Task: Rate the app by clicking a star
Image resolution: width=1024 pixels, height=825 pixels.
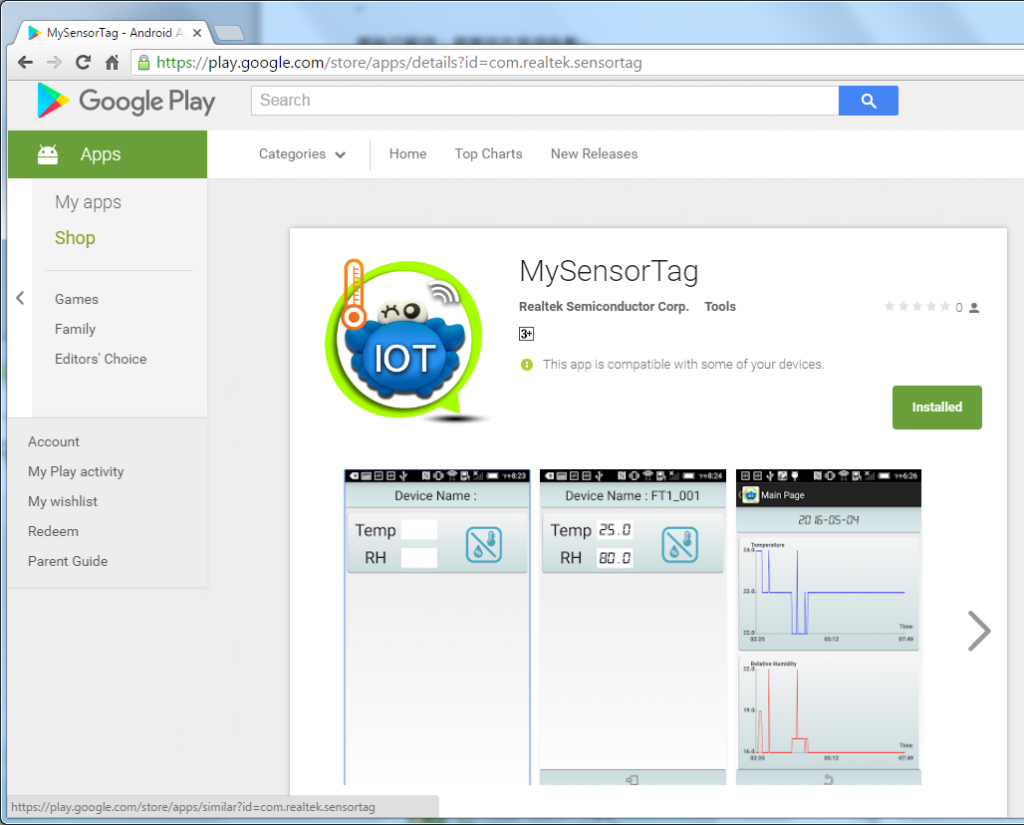Action: [917, 307]
